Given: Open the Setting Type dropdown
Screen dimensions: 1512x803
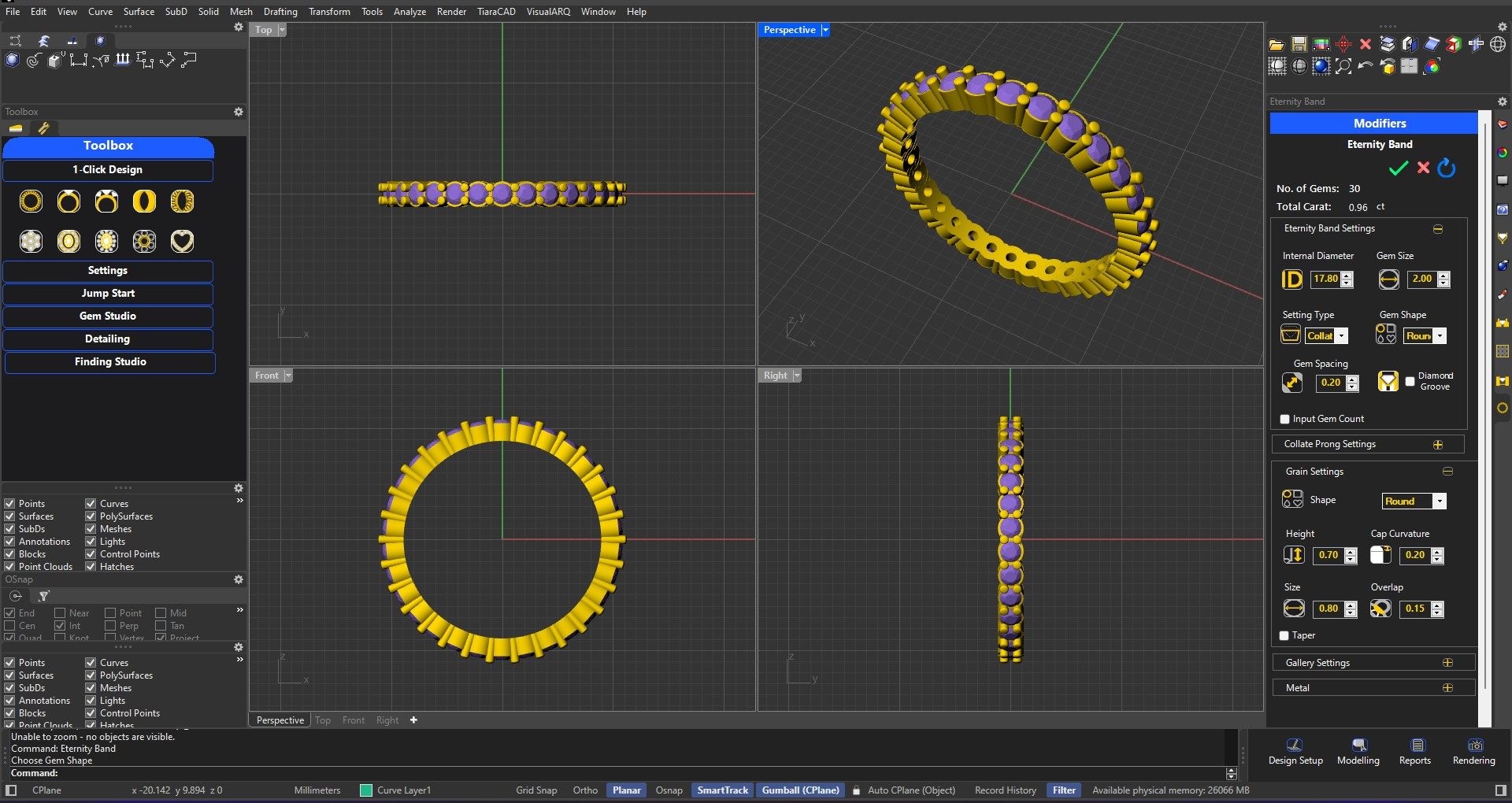Looking at the screenshot, I should click(1341, 336).
